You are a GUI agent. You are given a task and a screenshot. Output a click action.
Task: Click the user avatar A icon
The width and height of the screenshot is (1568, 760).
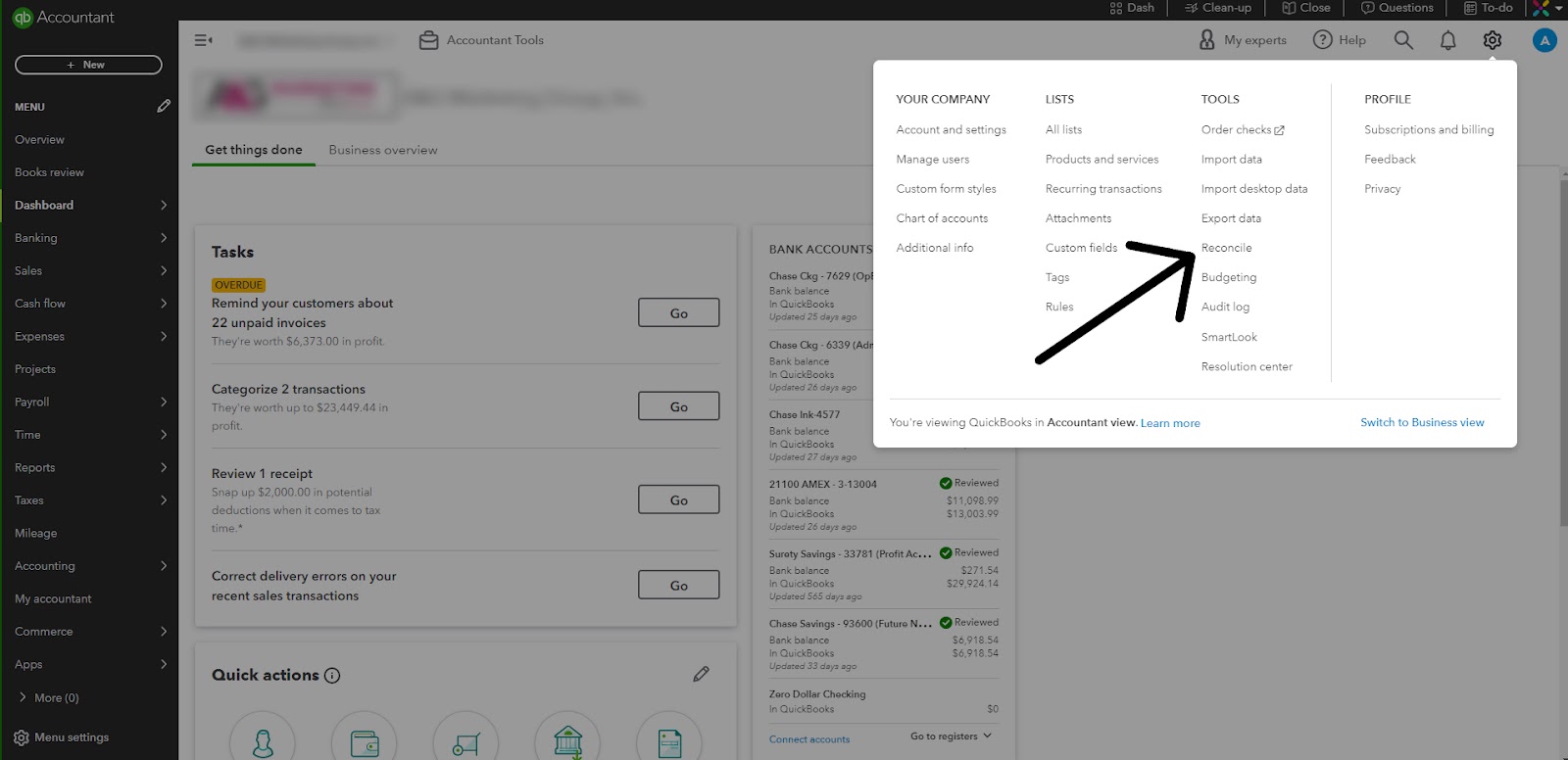[x=1544, y=40]
